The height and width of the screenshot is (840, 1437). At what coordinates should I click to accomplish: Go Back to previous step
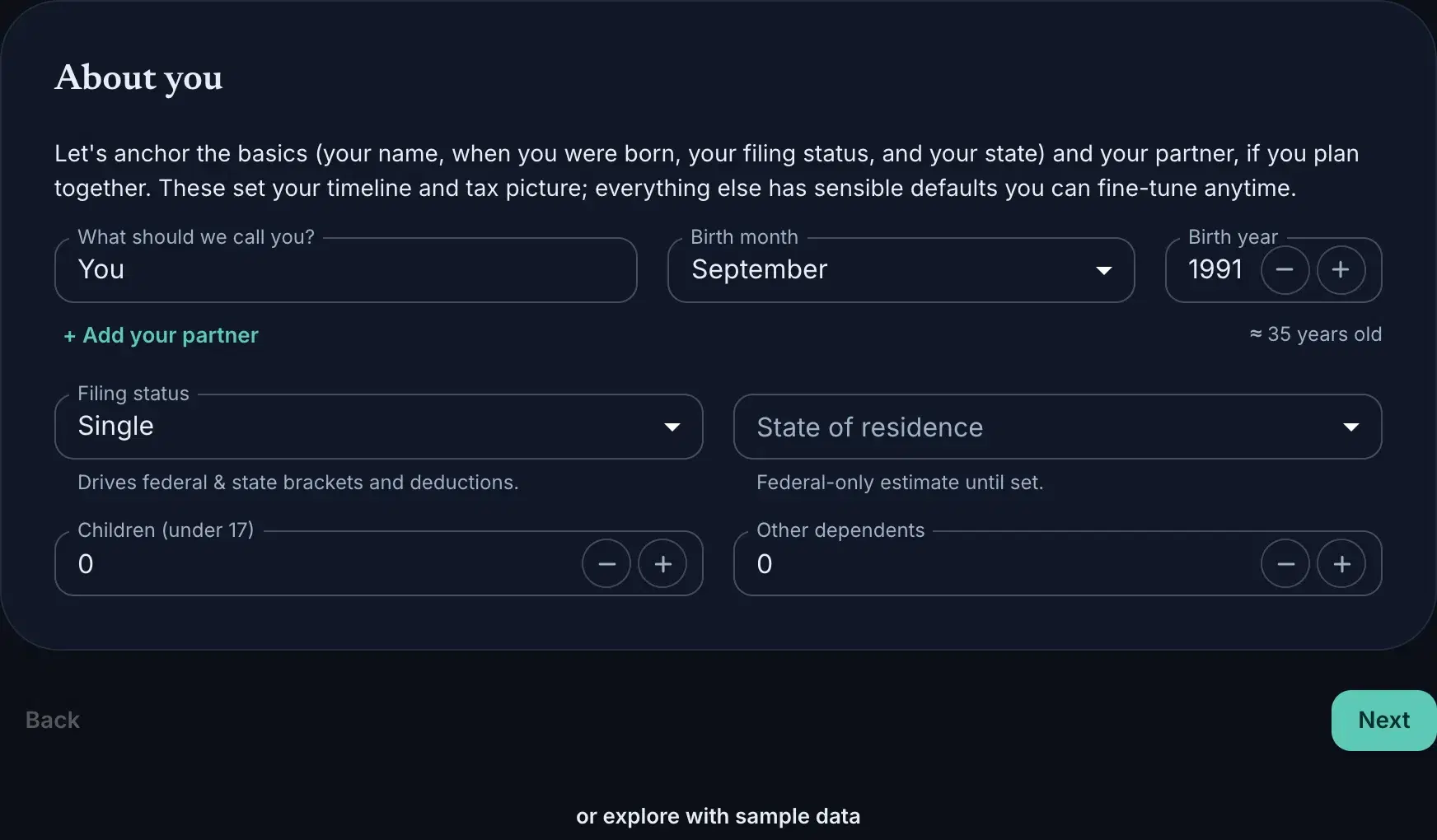point(53,720)
